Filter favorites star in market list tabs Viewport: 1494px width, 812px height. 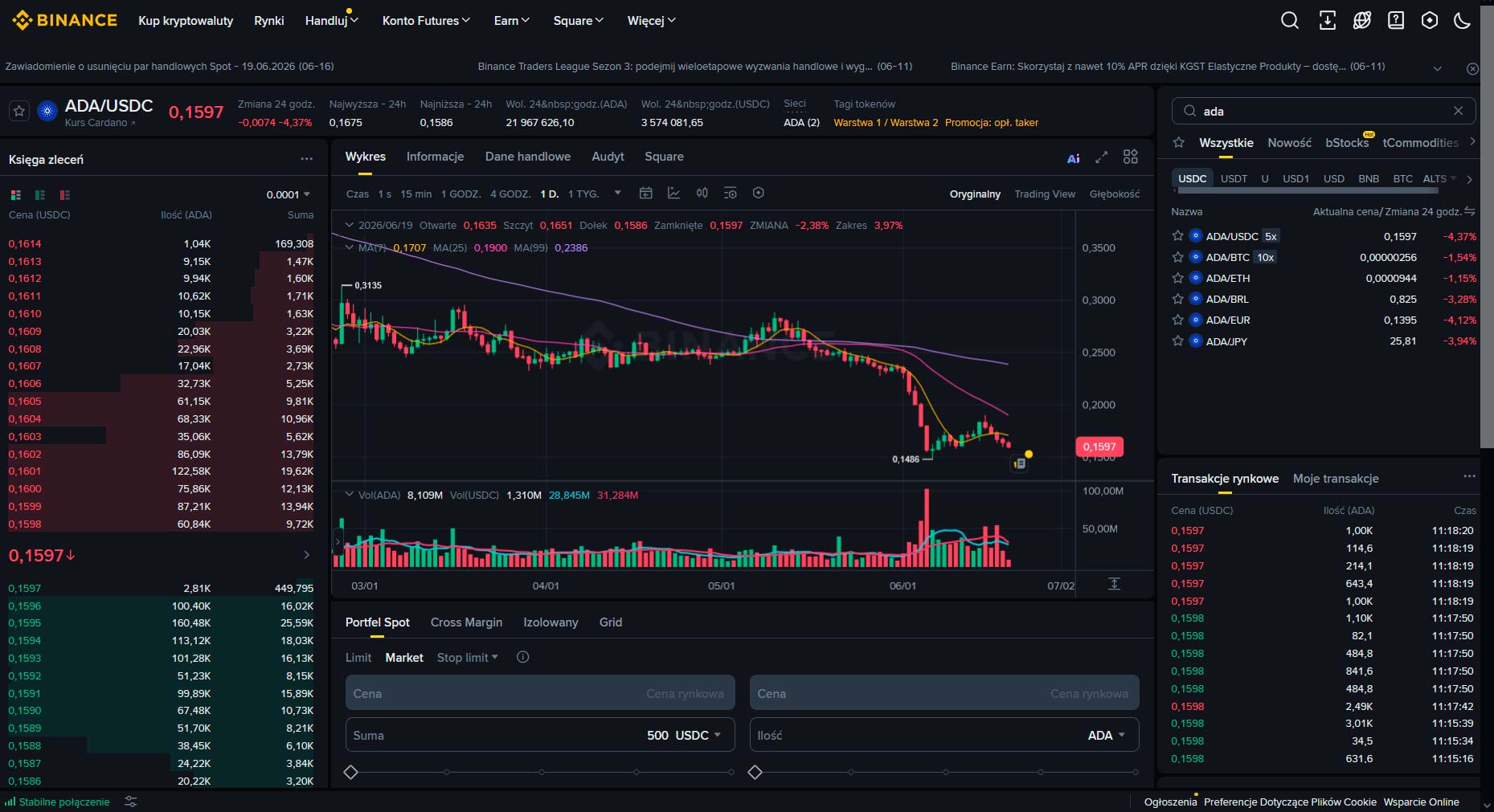[1179, 142]
